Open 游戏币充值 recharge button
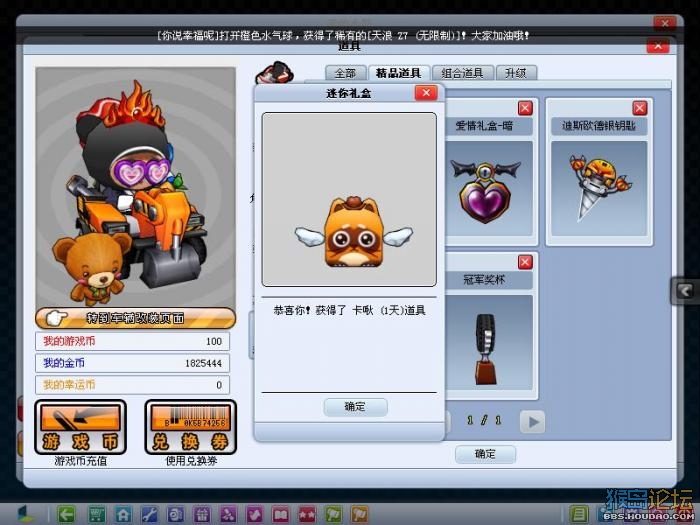 tap(80, 427)
